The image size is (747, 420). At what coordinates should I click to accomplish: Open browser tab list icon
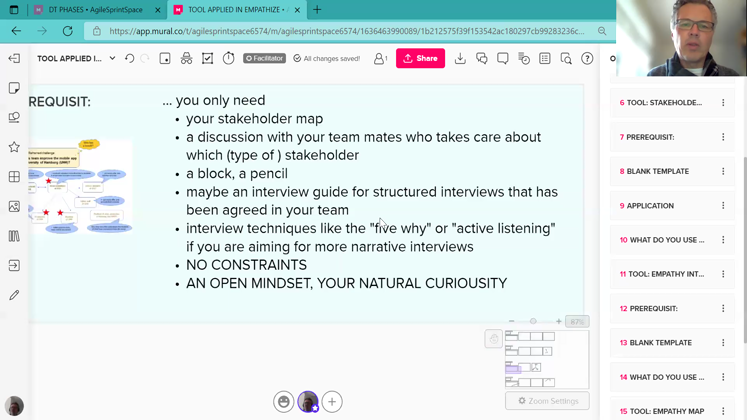click(x=14, y=10)
